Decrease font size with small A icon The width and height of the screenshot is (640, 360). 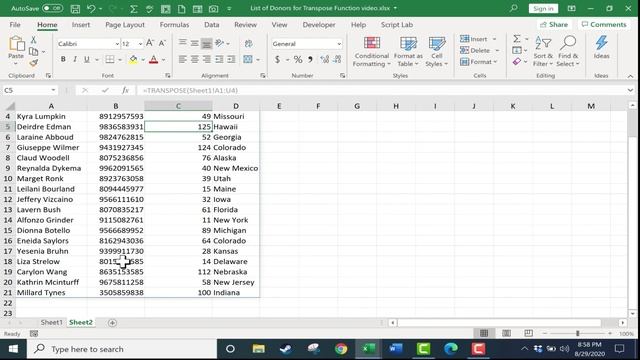162,43
